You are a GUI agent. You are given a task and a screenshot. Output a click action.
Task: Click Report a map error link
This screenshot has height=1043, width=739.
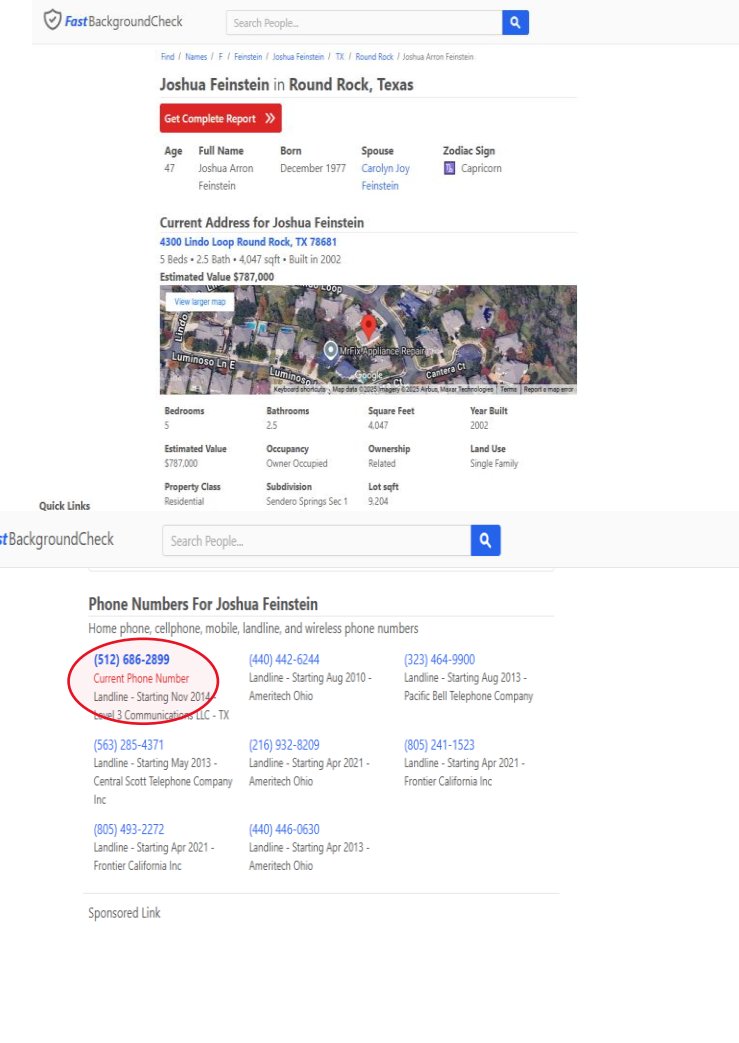(548, 389)
